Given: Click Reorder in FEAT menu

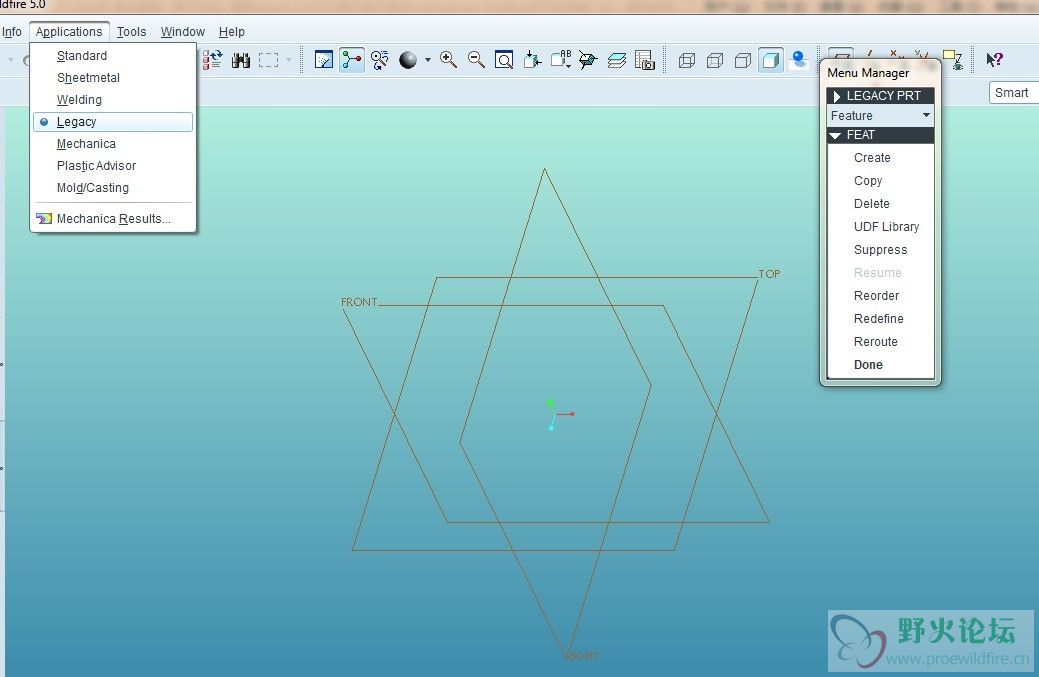Looking at the screenshot, I should 876,295.
